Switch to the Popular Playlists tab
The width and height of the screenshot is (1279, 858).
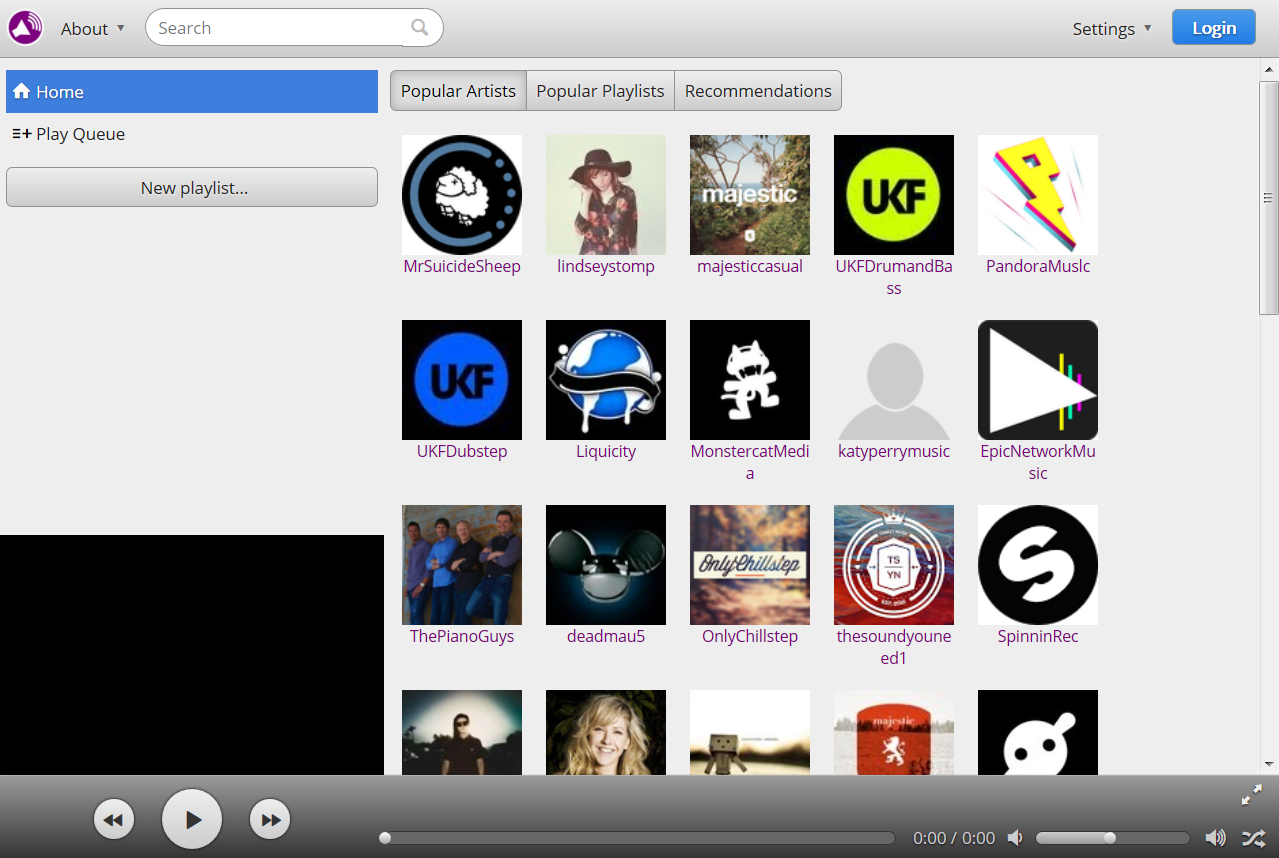point(600,91)
